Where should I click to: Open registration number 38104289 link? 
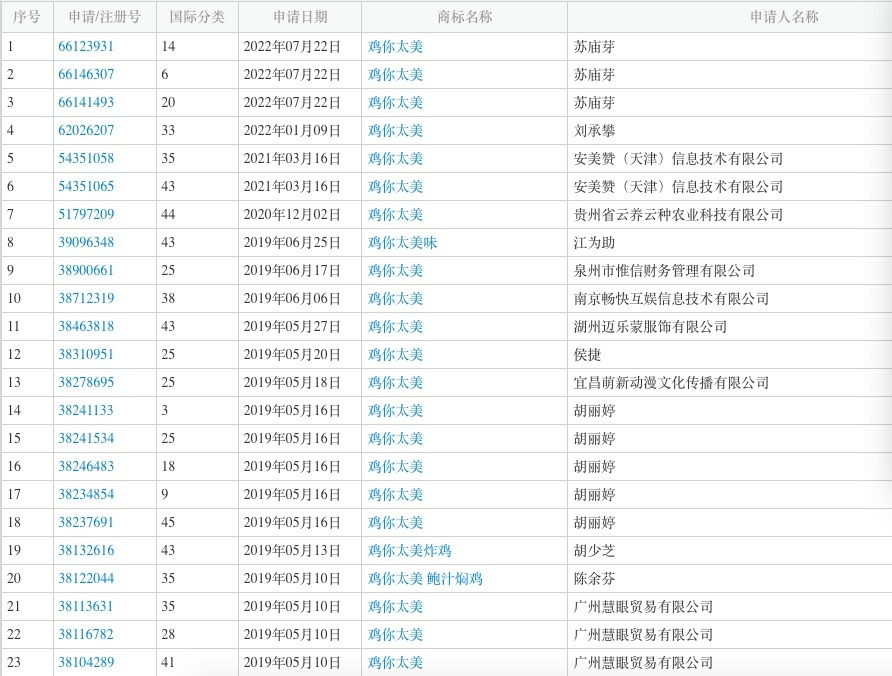86,663
